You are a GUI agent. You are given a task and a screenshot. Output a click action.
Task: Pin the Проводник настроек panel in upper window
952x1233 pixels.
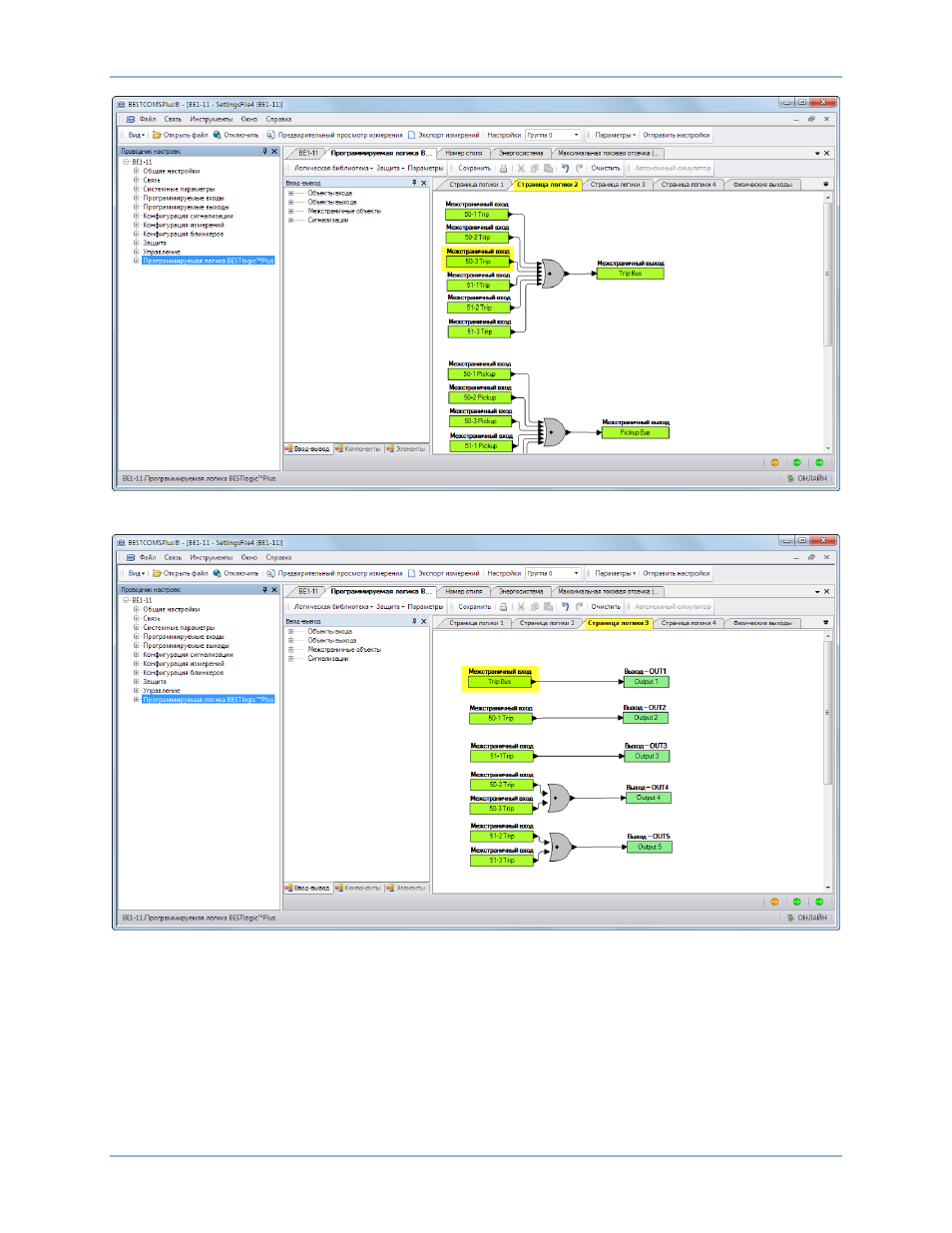264,152
